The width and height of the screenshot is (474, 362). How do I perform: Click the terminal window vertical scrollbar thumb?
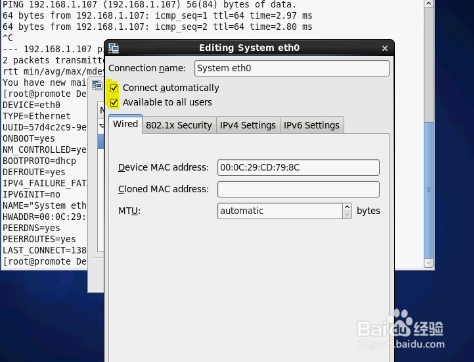(429, 190)
